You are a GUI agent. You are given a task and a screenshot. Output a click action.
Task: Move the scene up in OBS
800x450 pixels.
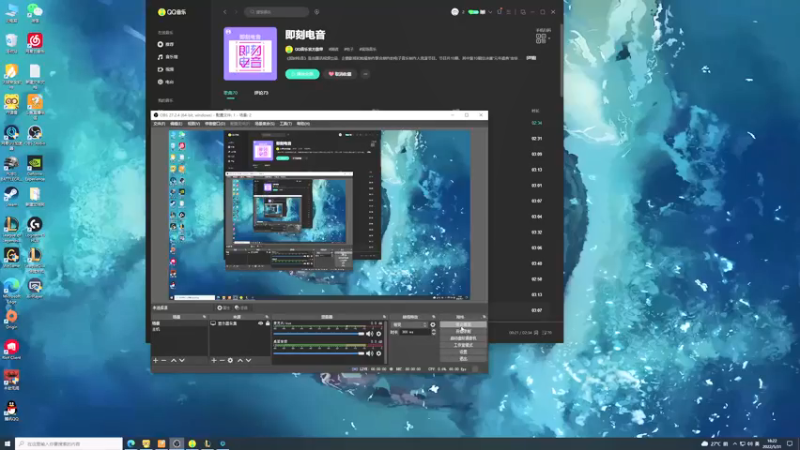coord(173,360)
